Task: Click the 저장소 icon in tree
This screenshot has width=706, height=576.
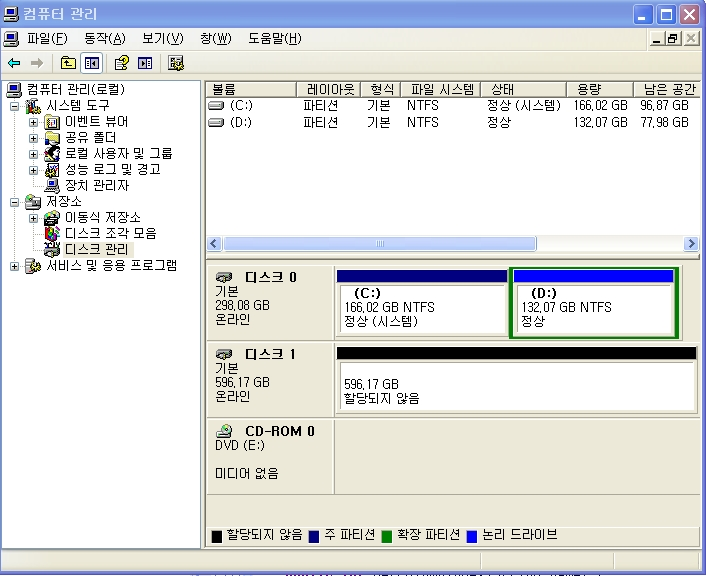Action: 33,202
